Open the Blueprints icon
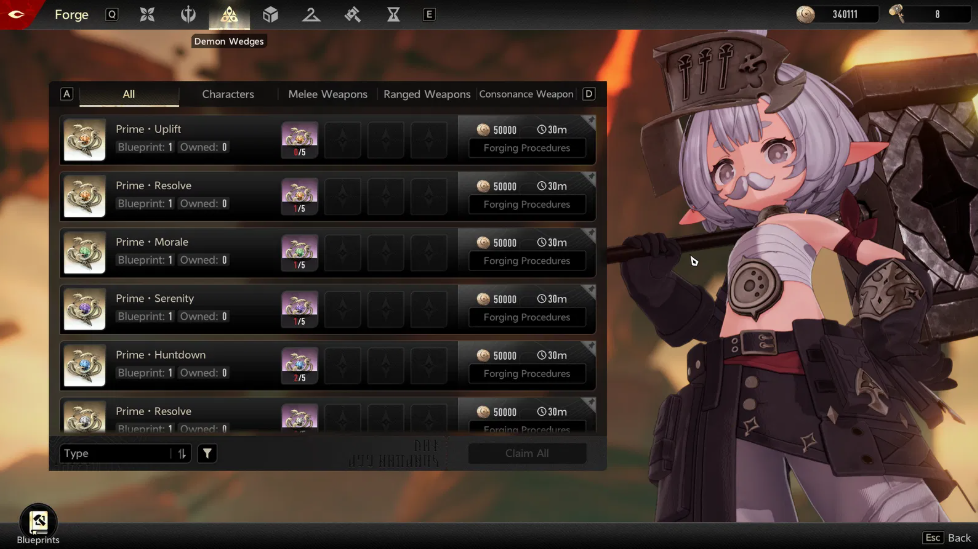The height and width of the screenshot is (549, 978). [38, 521]
